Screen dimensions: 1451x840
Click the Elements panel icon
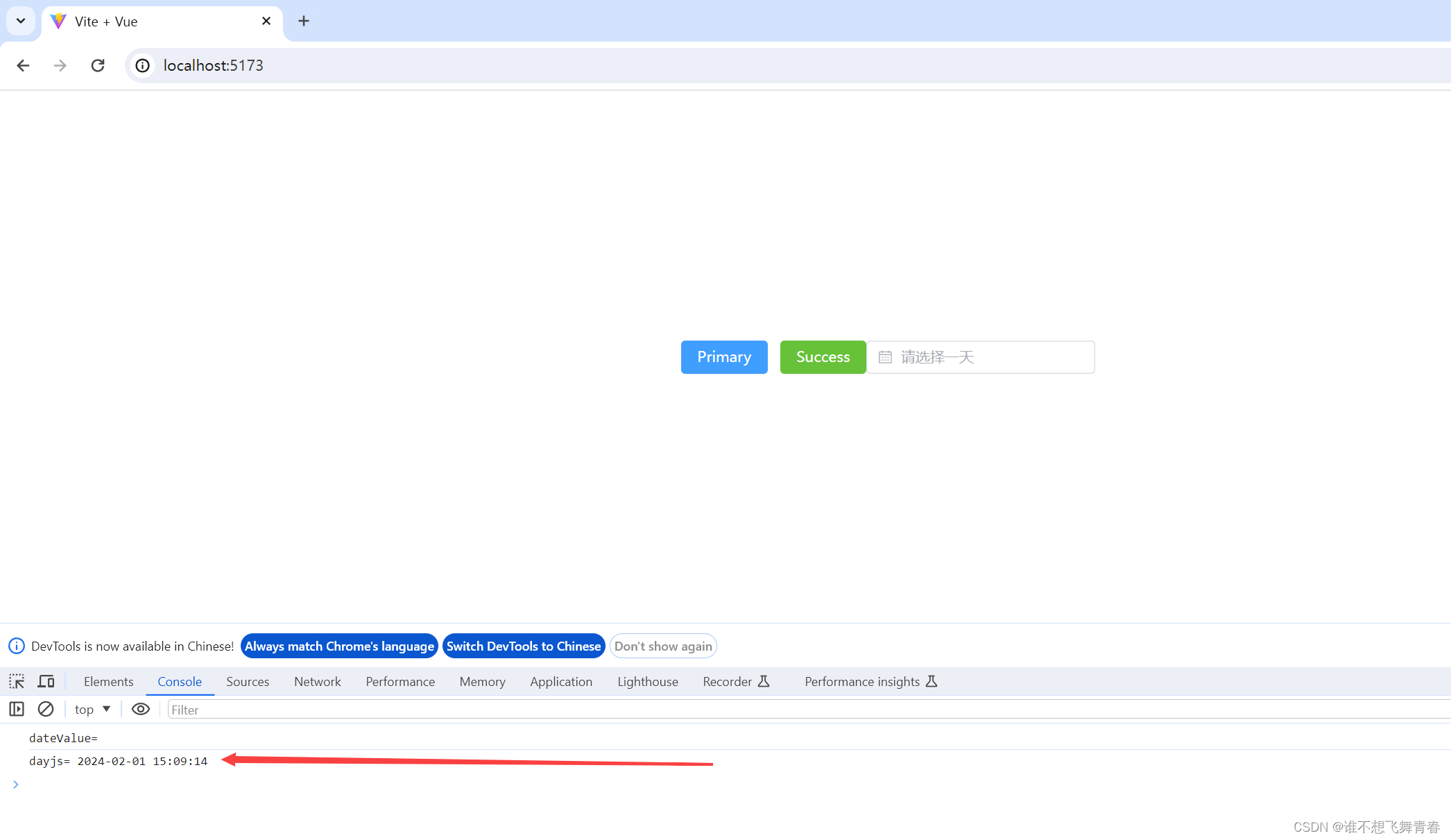(108, 681)
